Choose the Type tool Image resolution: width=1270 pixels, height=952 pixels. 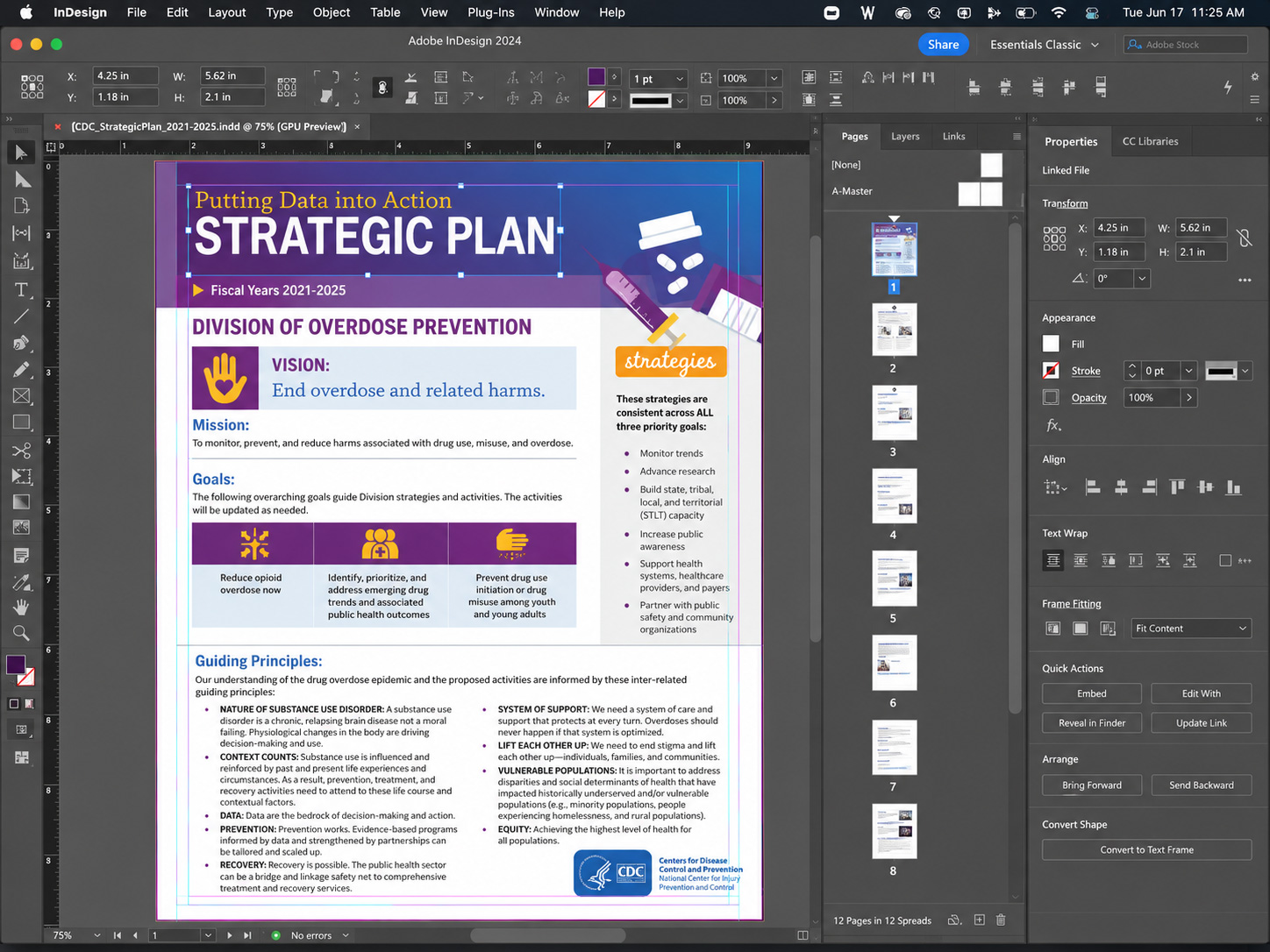click(22, 289)
